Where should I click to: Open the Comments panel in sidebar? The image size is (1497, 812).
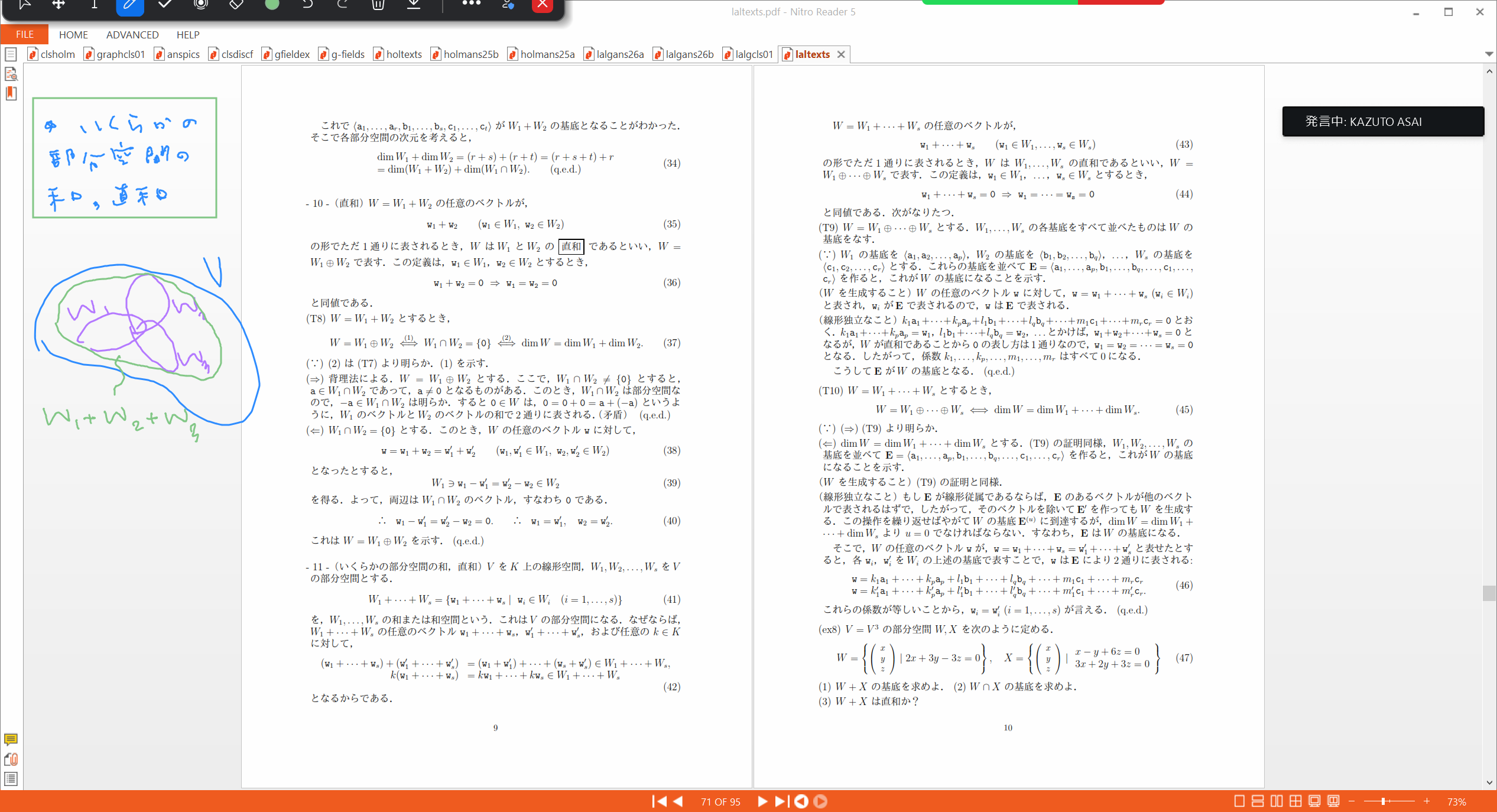[x=11, y=740]
